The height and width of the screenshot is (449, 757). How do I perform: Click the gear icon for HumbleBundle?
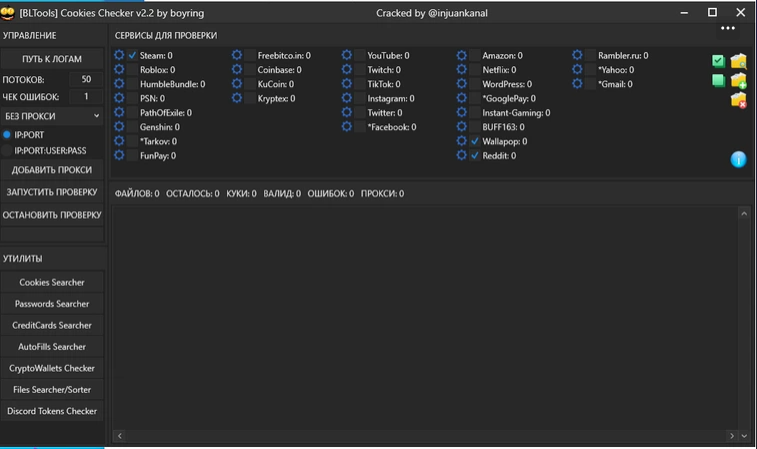[119, 84]
